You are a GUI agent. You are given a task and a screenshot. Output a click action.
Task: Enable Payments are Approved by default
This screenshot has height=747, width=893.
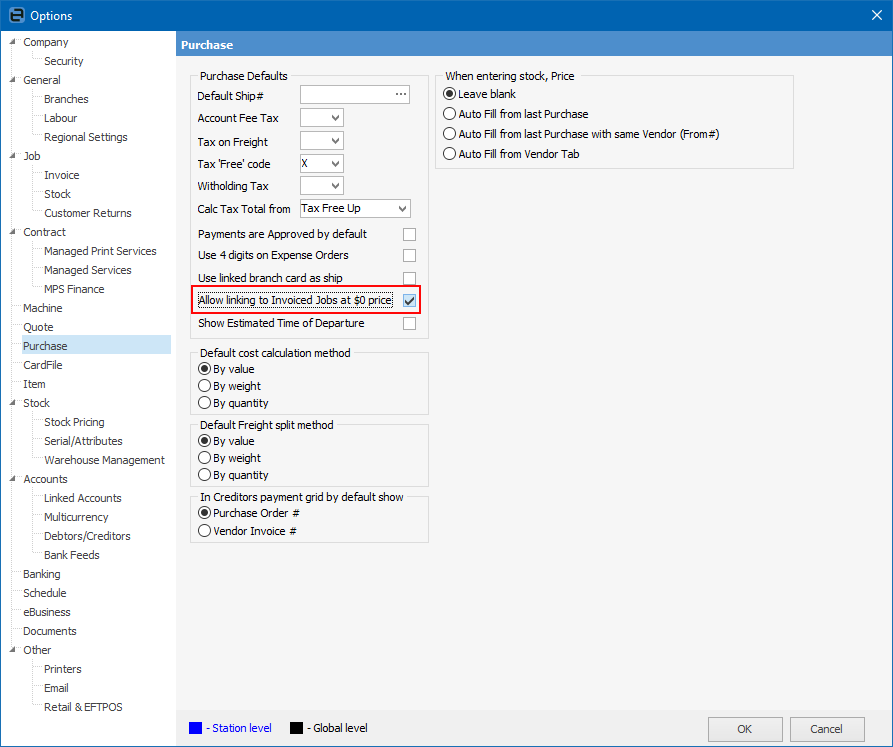point(409,234)
